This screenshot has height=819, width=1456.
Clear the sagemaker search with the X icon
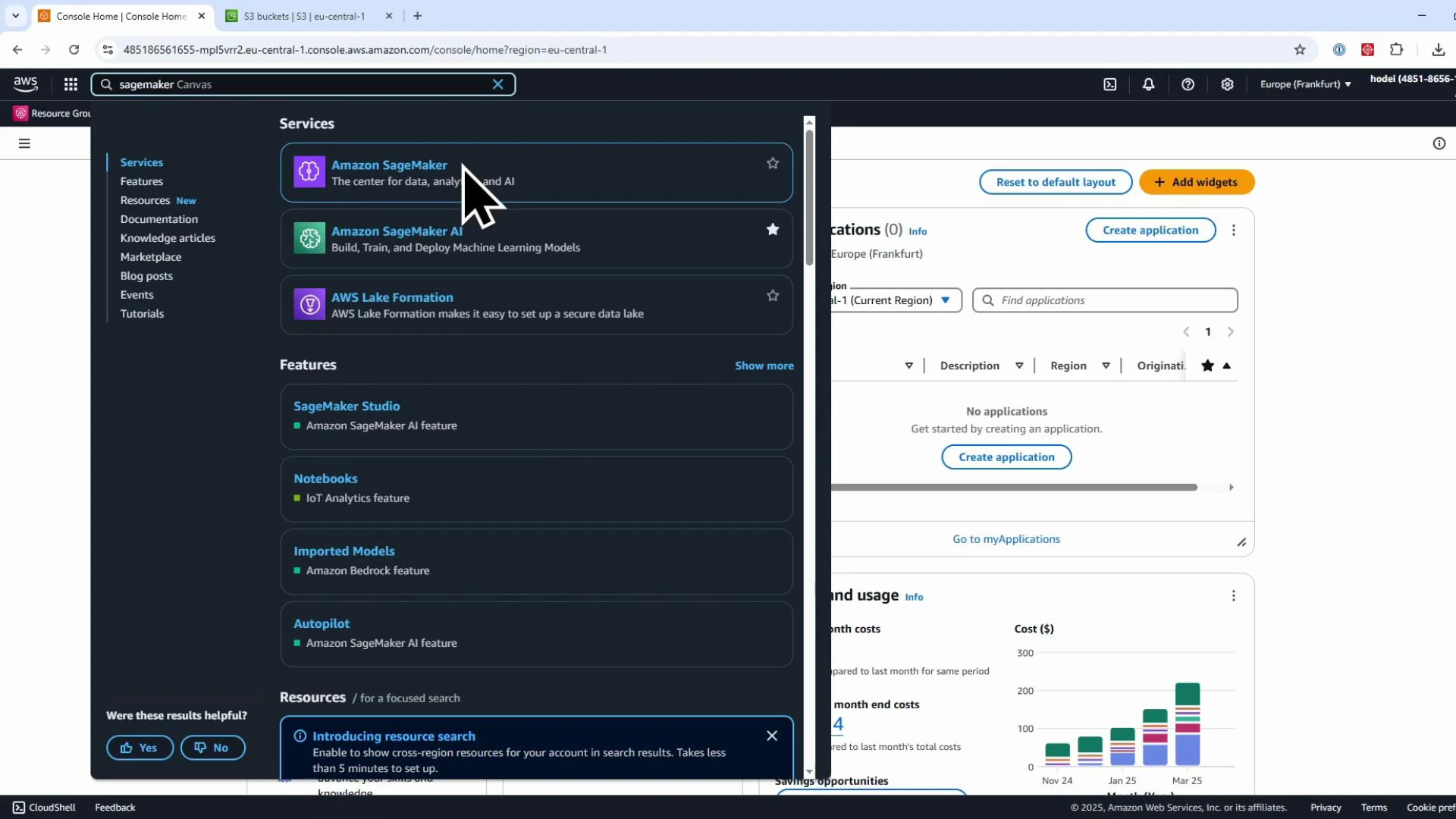(x=498, y=84)
